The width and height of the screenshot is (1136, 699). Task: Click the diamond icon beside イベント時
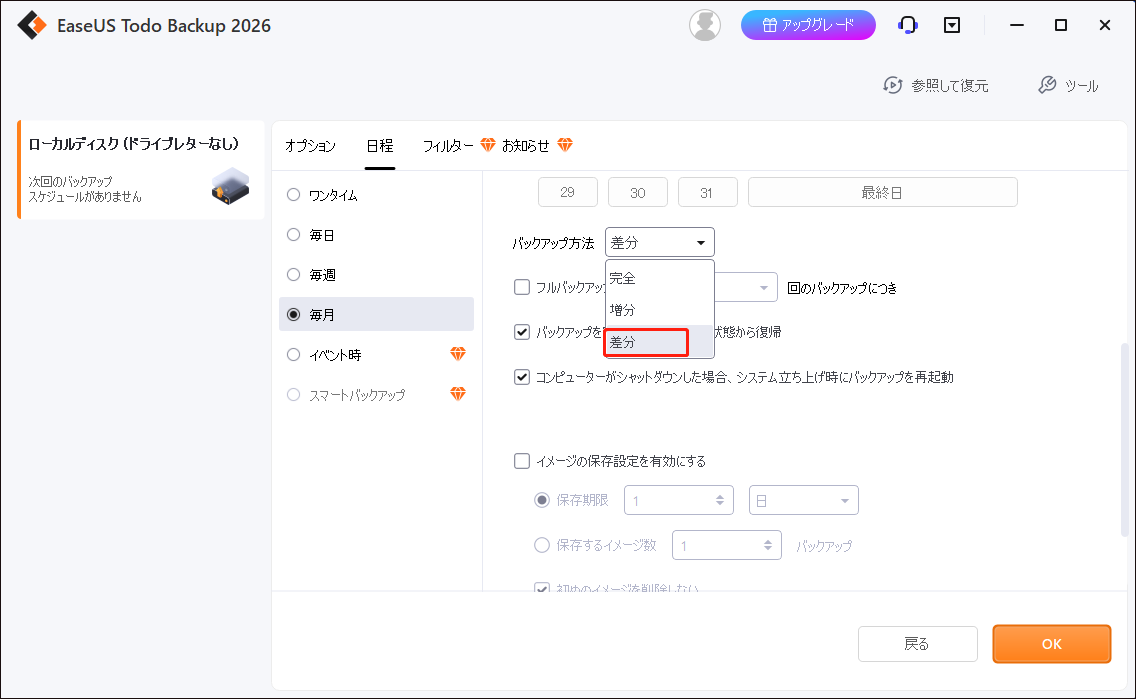[x=458, y=353]
